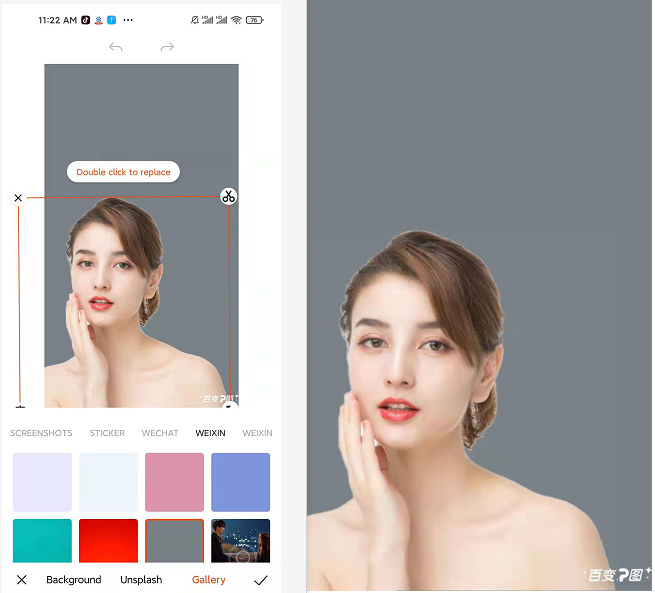The width and height of the screenshot is (655, 593).
Task: Confirm changes with the checkmark icon
Action: [261, 580]
